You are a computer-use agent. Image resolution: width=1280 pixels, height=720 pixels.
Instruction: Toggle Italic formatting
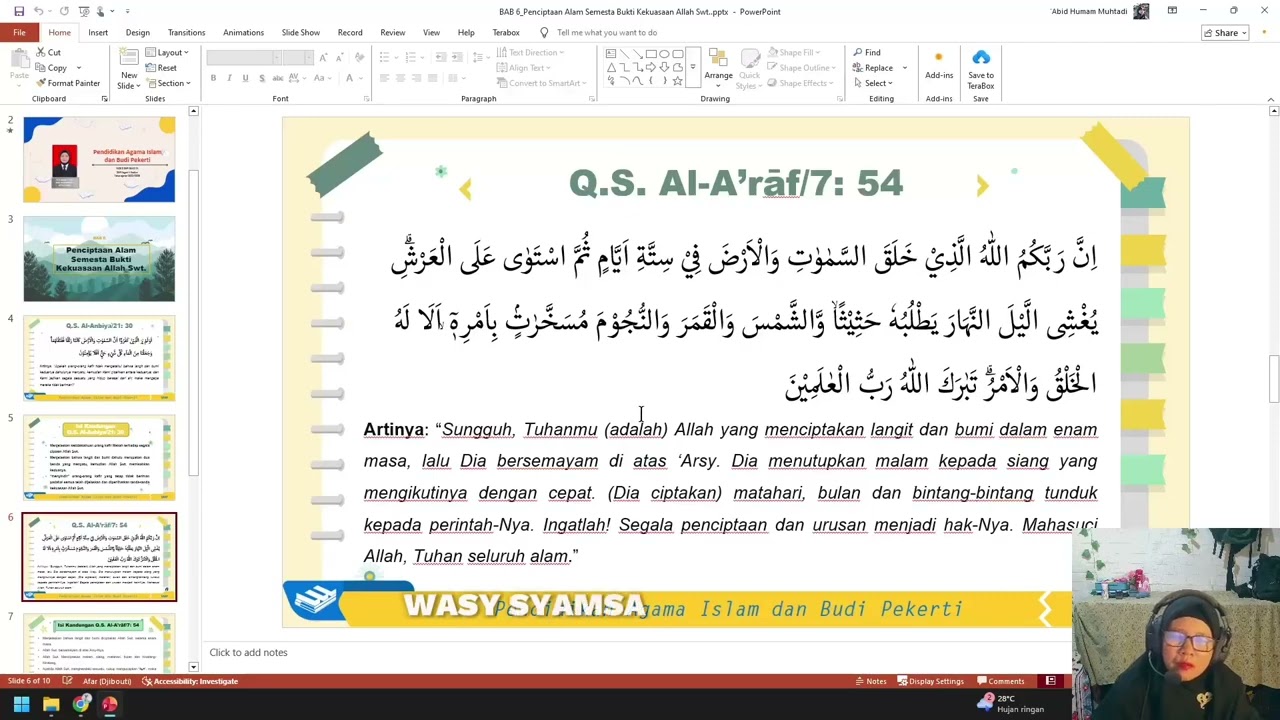(x=229, y=78)
